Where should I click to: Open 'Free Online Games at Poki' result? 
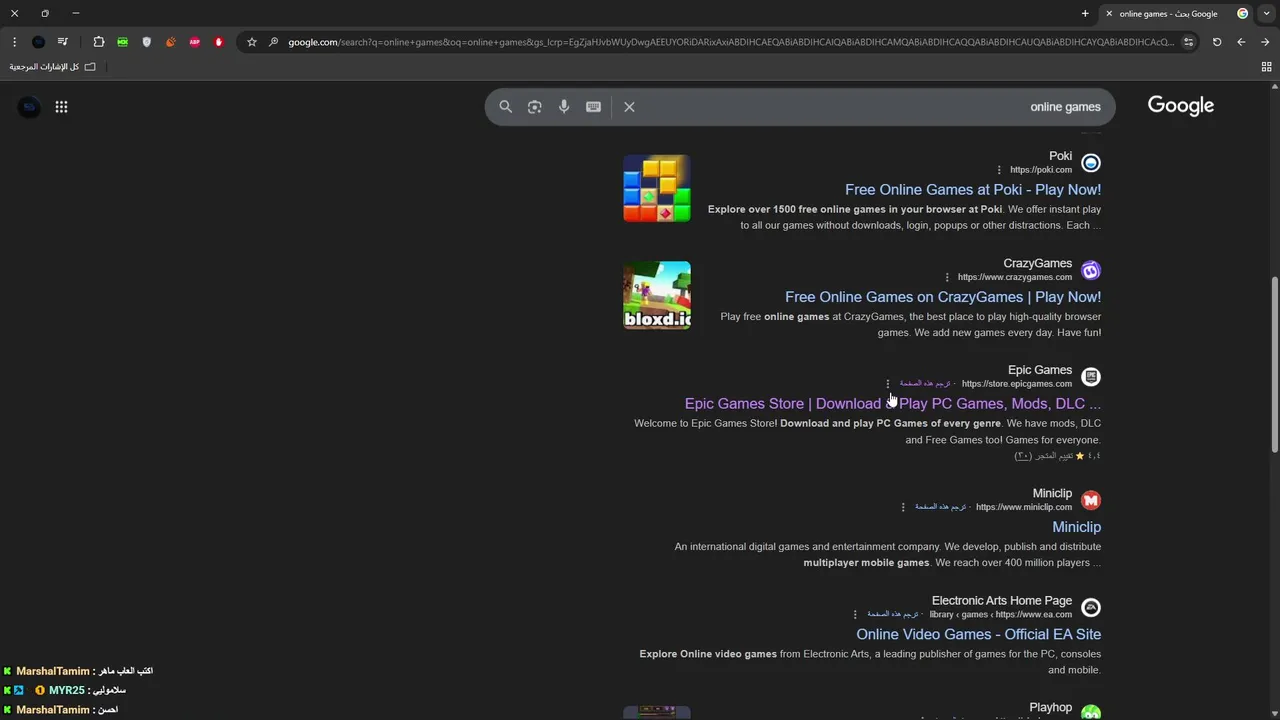click(x=973, y=189)
